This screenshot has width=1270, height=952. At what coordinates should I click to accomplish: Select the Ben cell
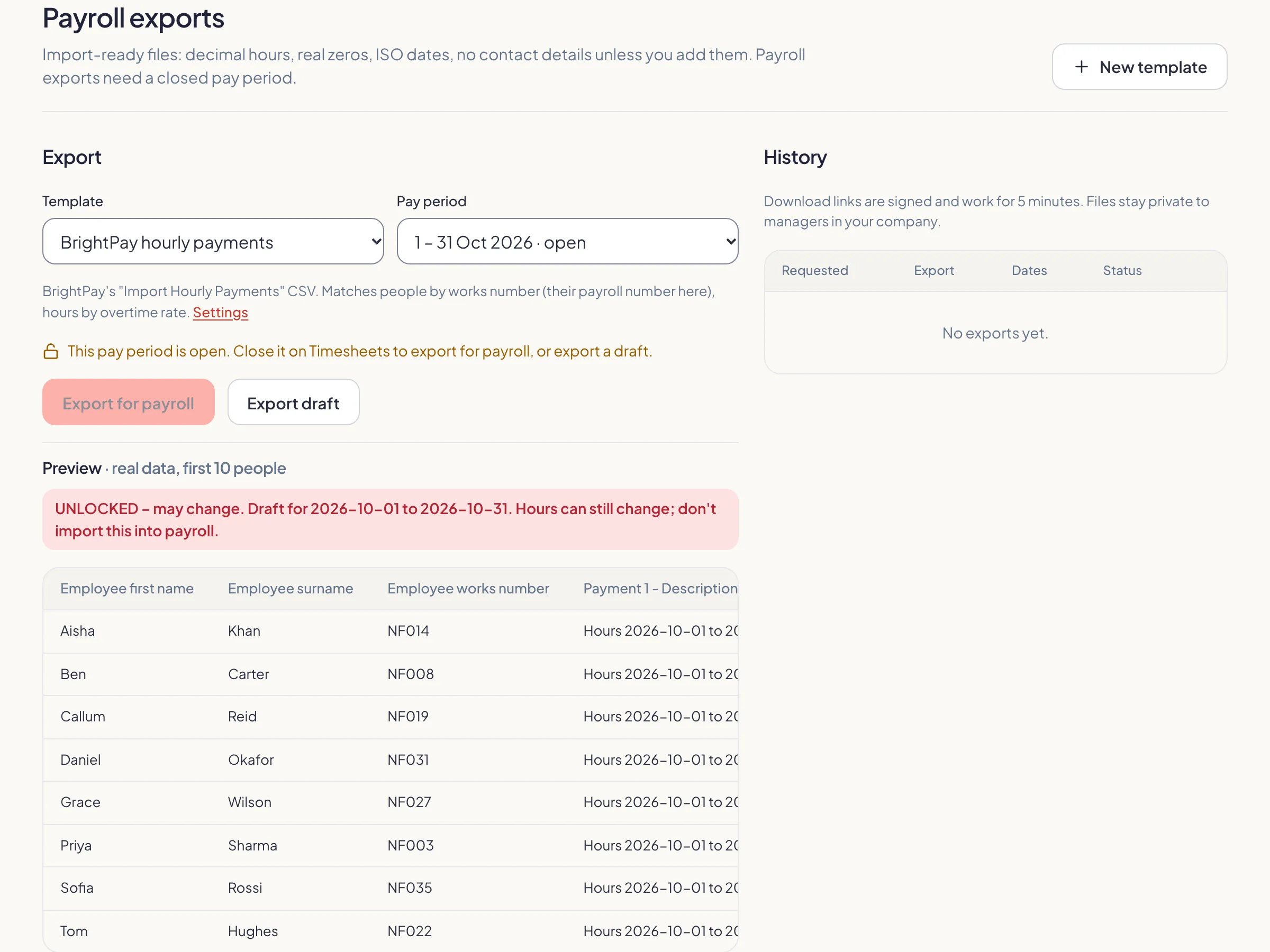[73, 674]
